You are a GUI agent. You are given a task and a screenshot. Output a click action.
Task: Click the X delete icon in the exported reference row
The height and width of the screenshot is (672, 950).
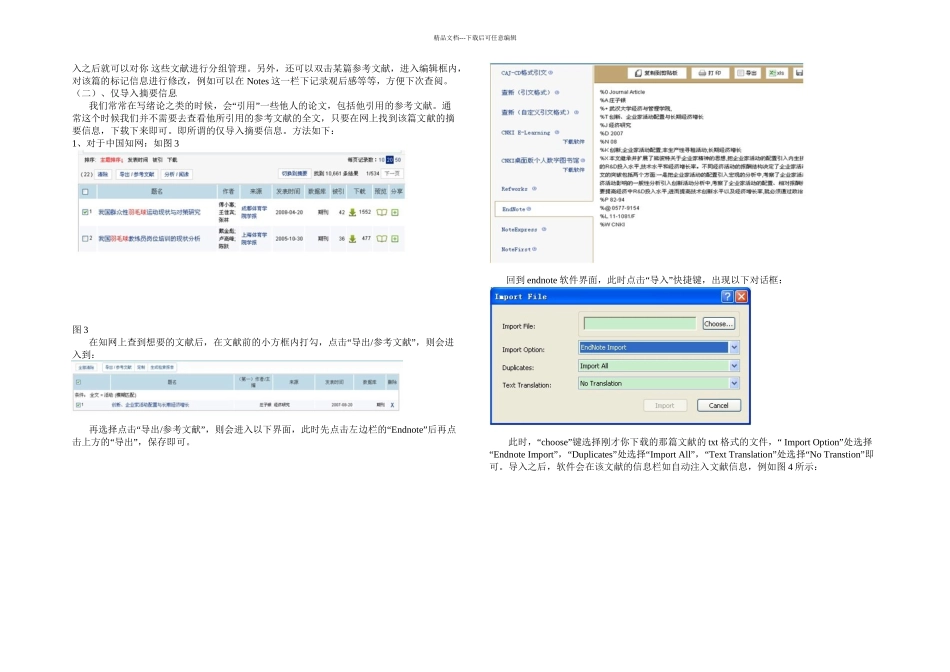coord(392,405)
